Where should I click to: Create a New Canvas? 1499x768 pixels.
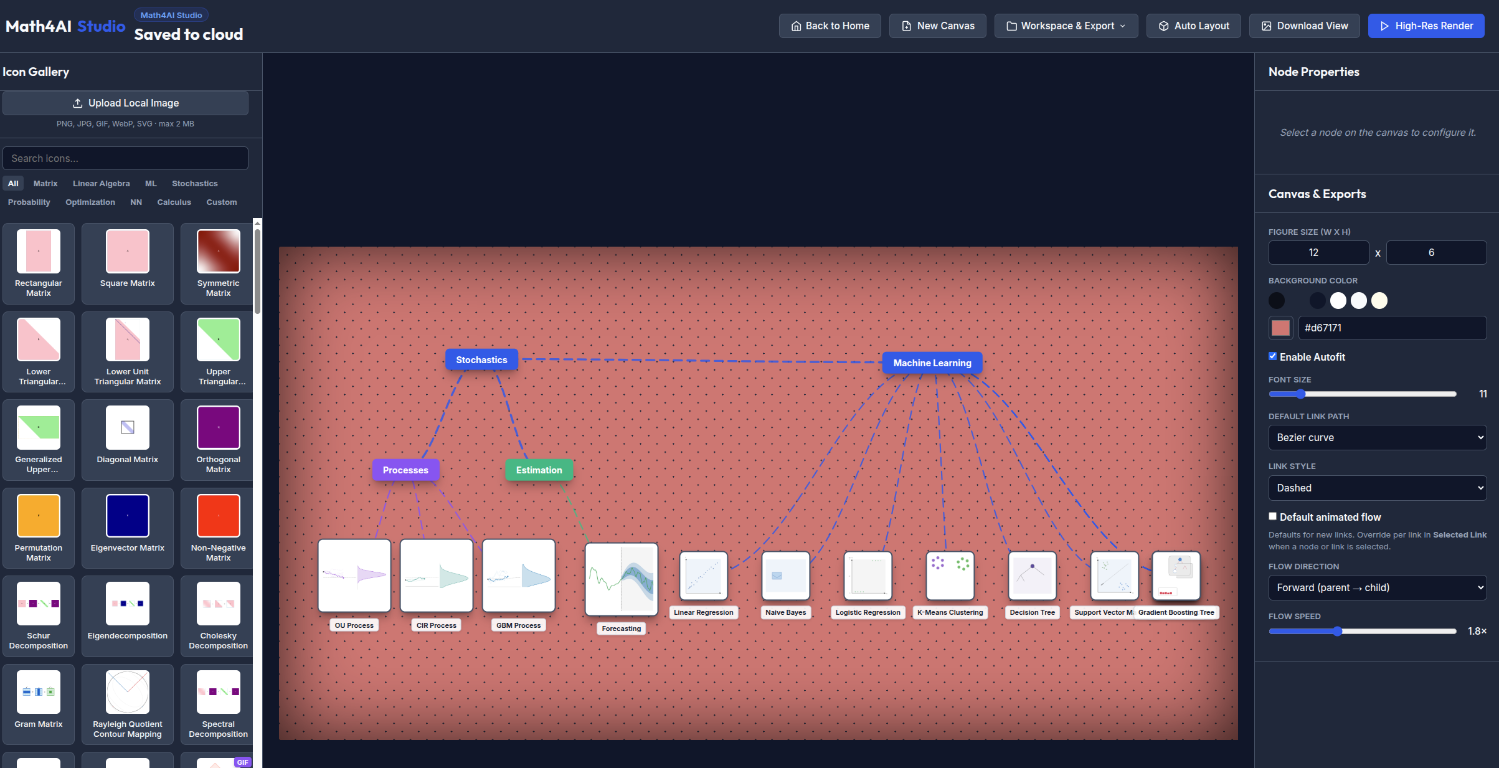pyautogui.click(x=938, y=26)
